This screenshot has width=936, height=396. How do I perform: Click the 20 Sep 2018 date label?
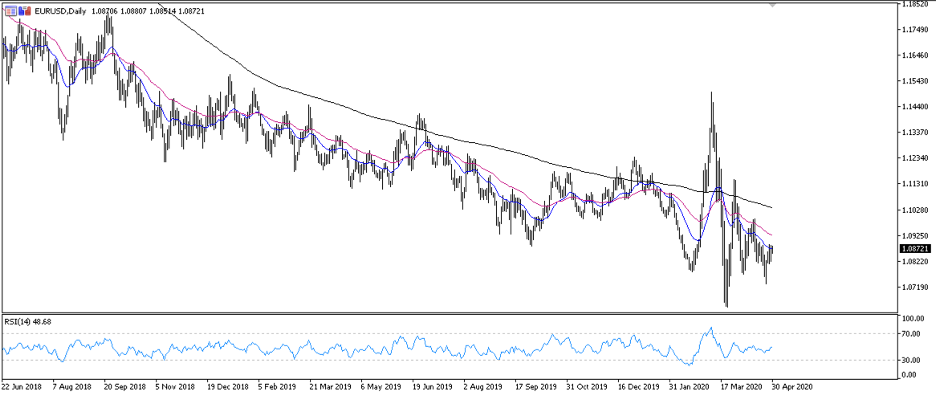tap(125, 386)
